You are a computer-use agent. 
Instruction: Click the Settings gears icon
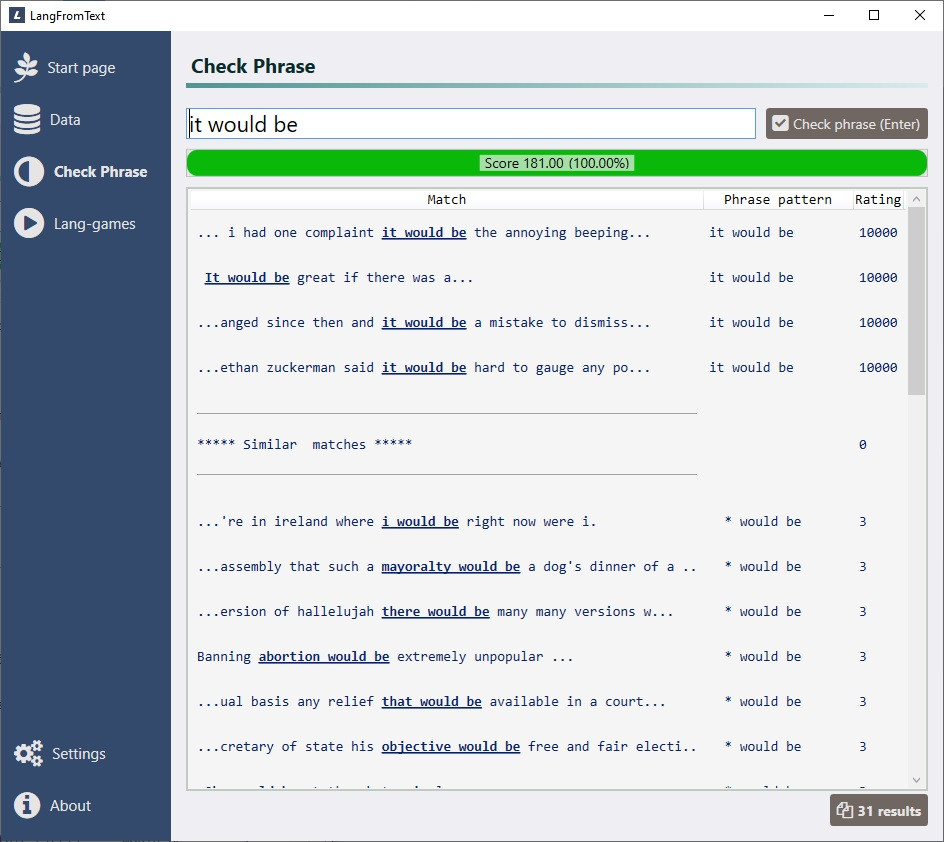28,753
